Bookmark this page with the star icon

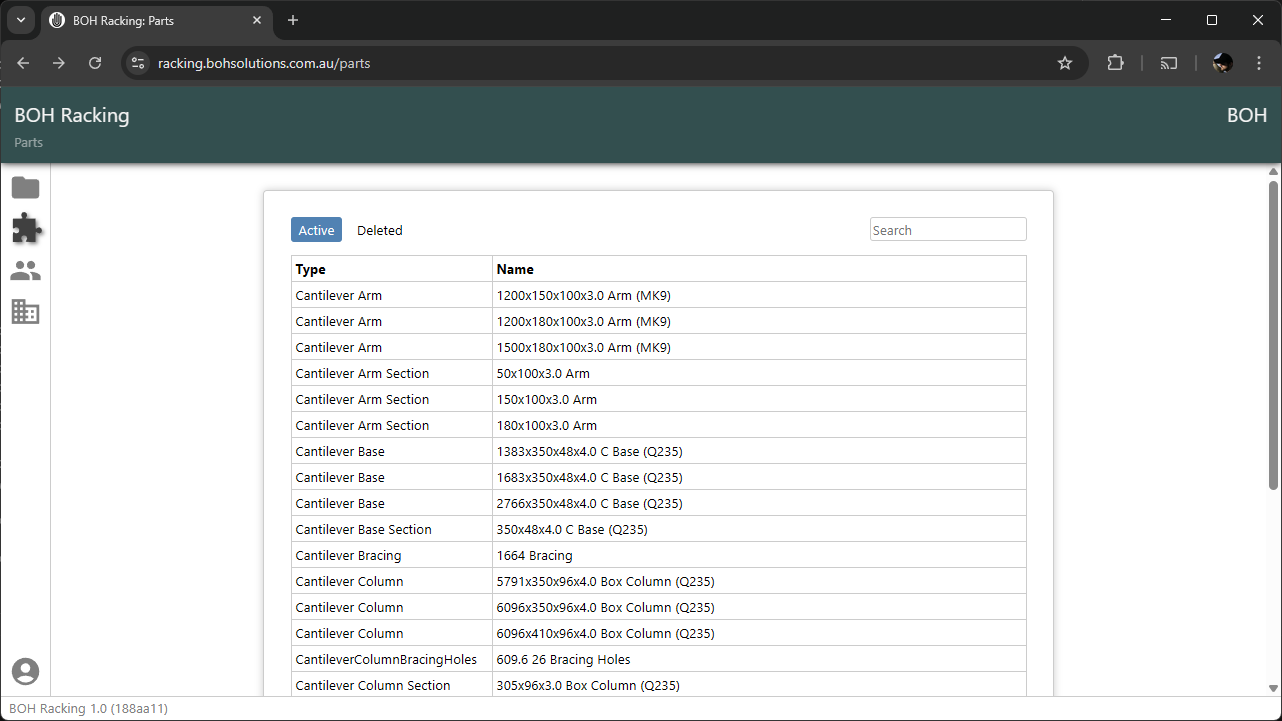[x=1065, y=63]
